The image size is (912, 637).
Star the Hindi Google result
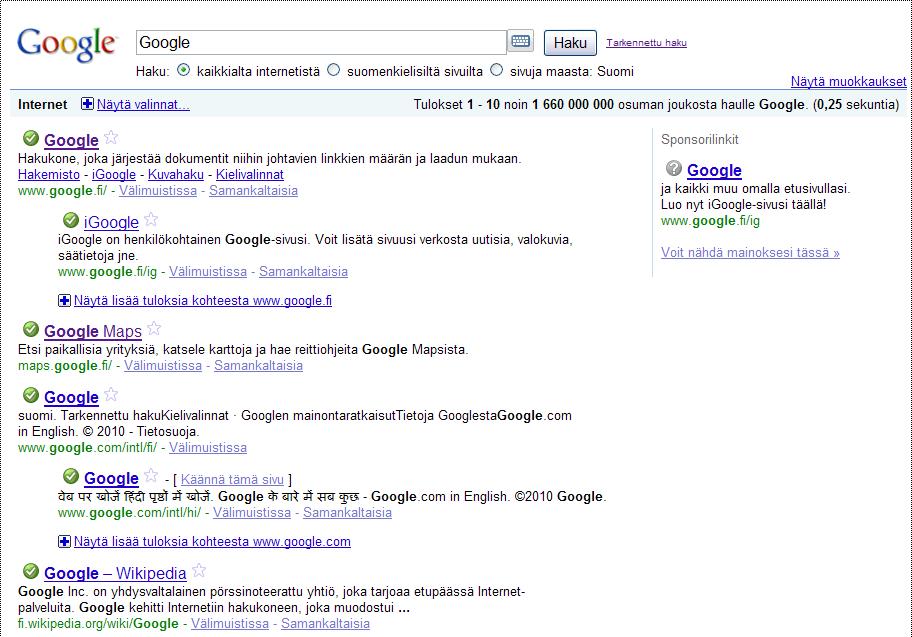pyautogui.click(x=151, y=475)
